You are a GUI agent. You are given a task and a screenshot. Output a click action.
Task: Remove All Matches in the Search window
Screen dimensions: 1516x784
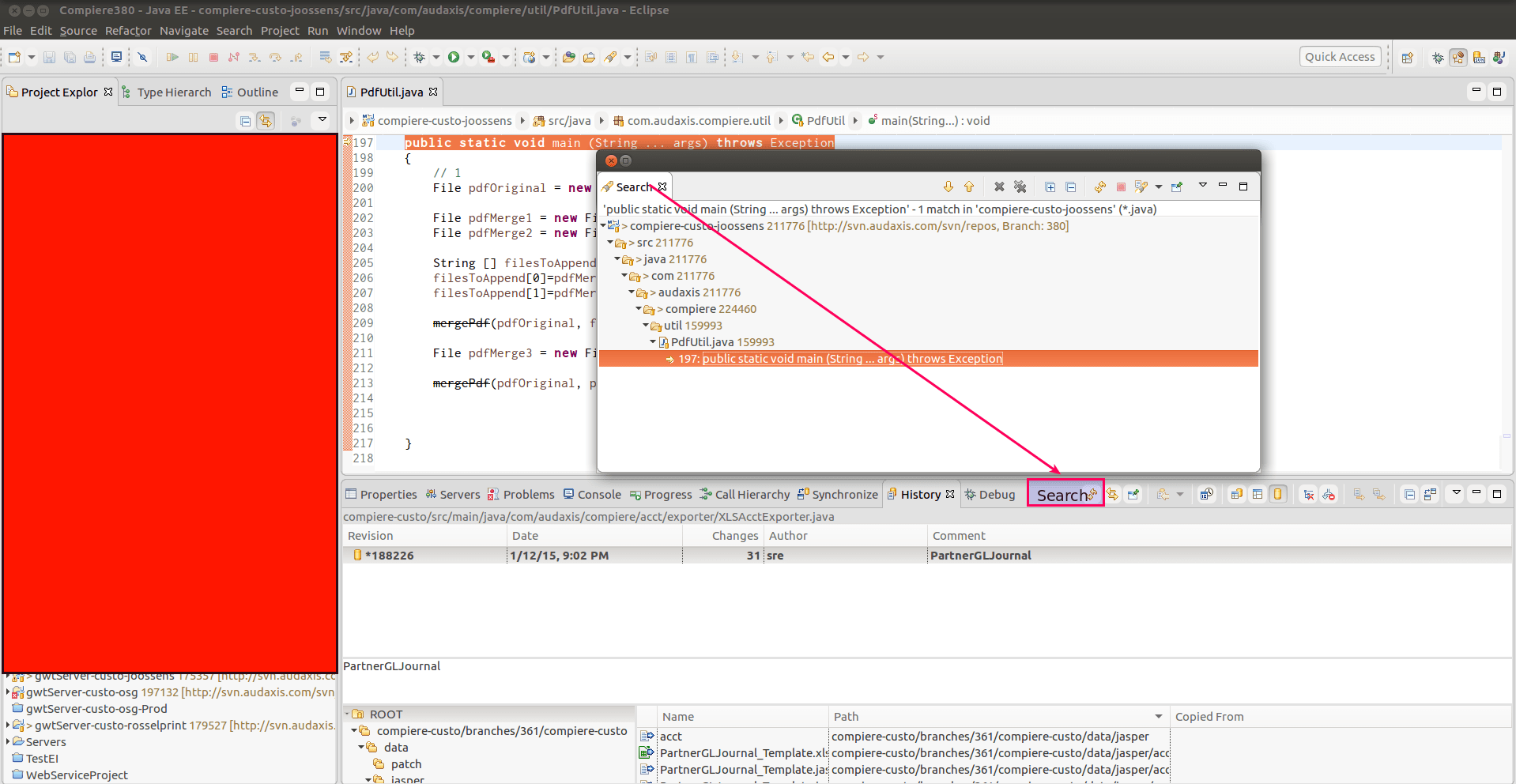click(1020, 187)
